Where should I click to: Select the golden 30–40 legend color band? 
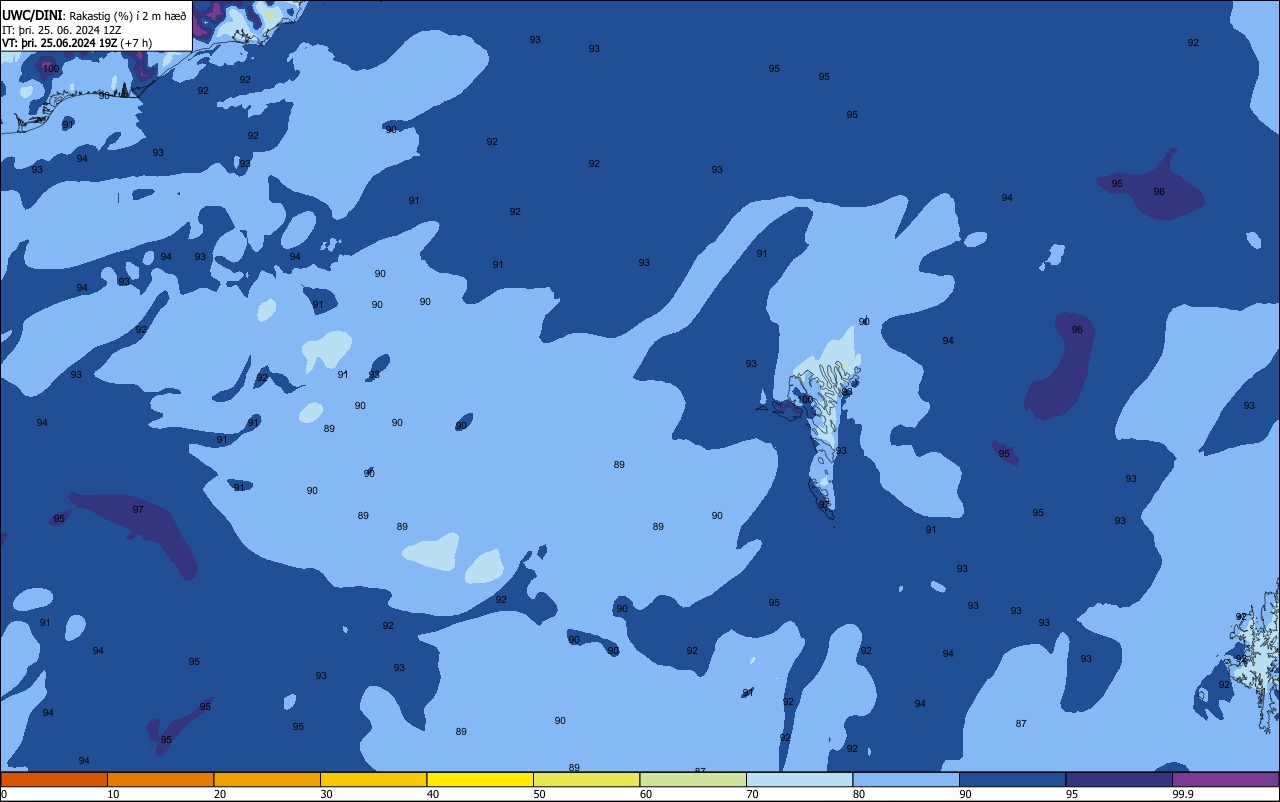pyautogui.click(x=373, y=779)
